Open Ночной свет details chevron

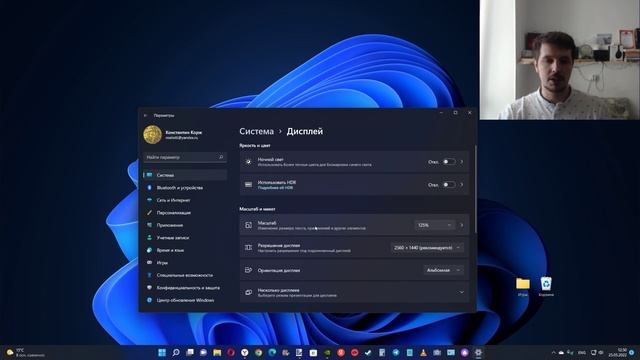(462, 162)
